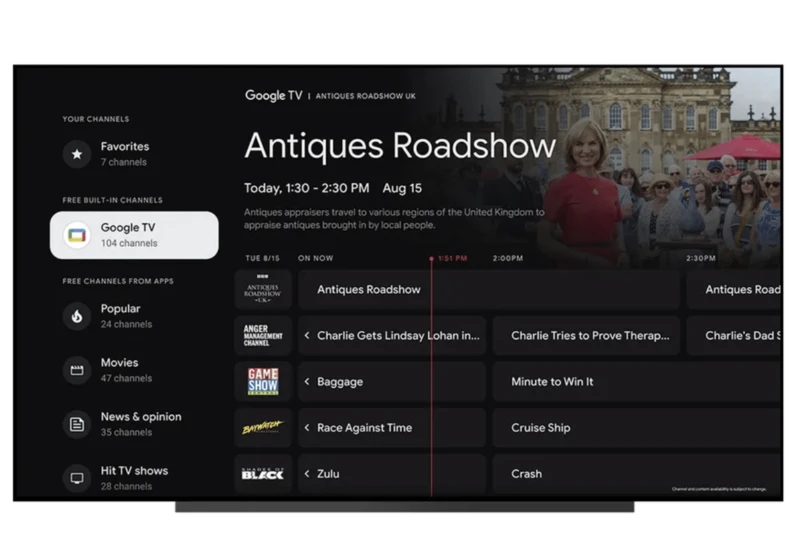The image size is (800, 560).
Task: Click the Aug 15 date text
Action: 402,188
